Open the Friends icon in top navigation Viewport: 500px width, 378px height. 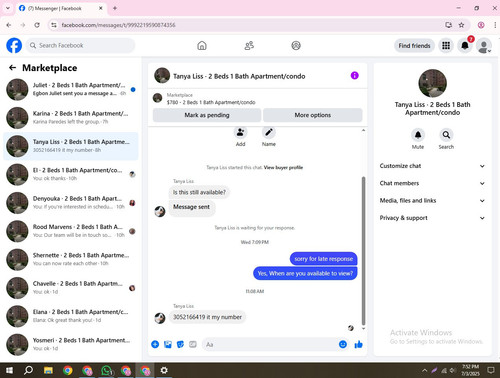point(249,45)
